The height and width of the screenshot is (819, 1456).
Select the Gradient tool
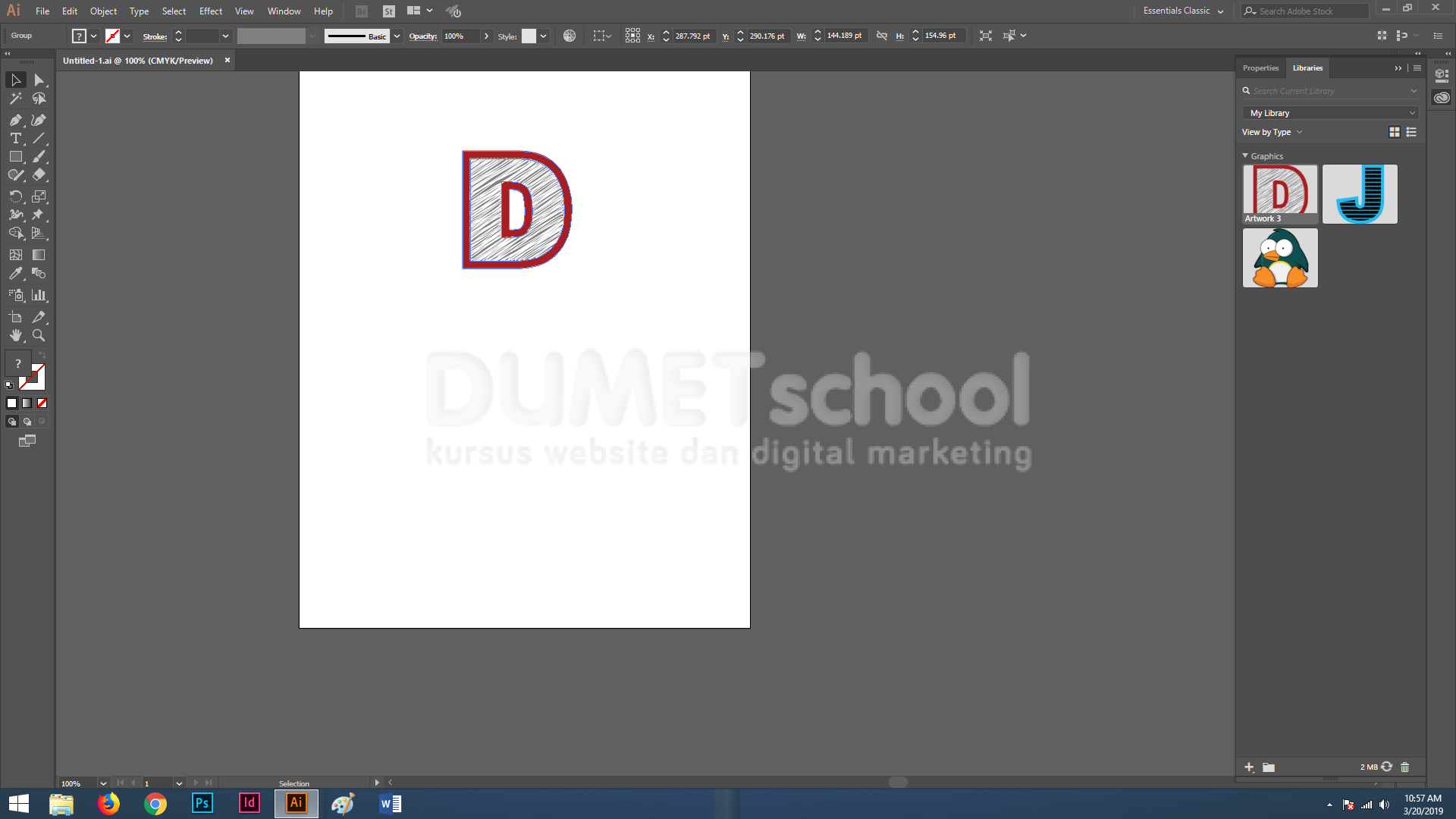pyautogui.click(x=39, y=255)
